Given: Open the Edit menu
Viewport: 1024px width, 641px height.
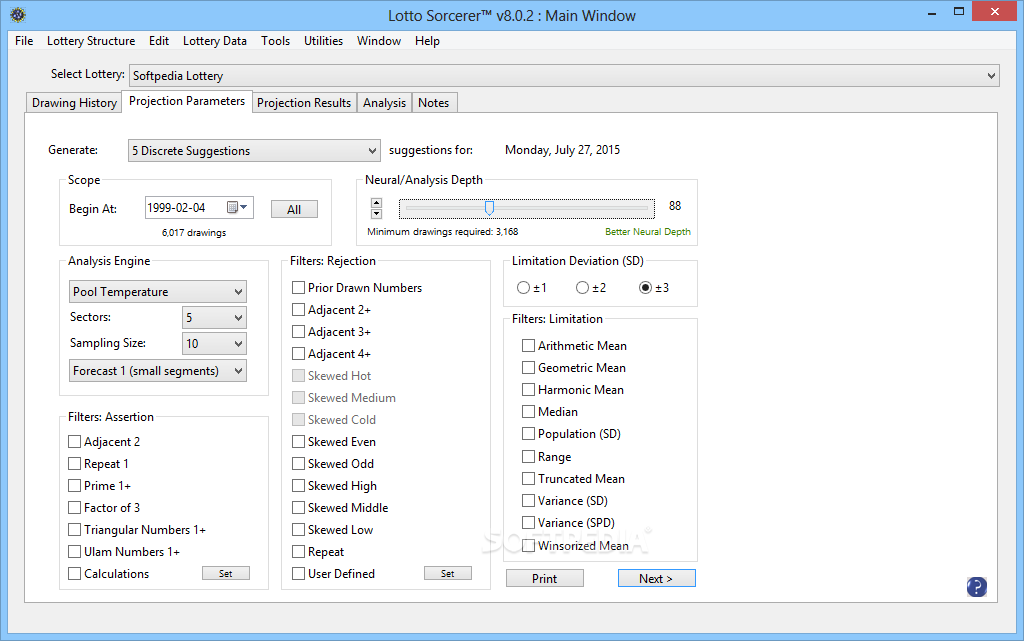Looking at the screenshot, I should click(x=159, y=40).
